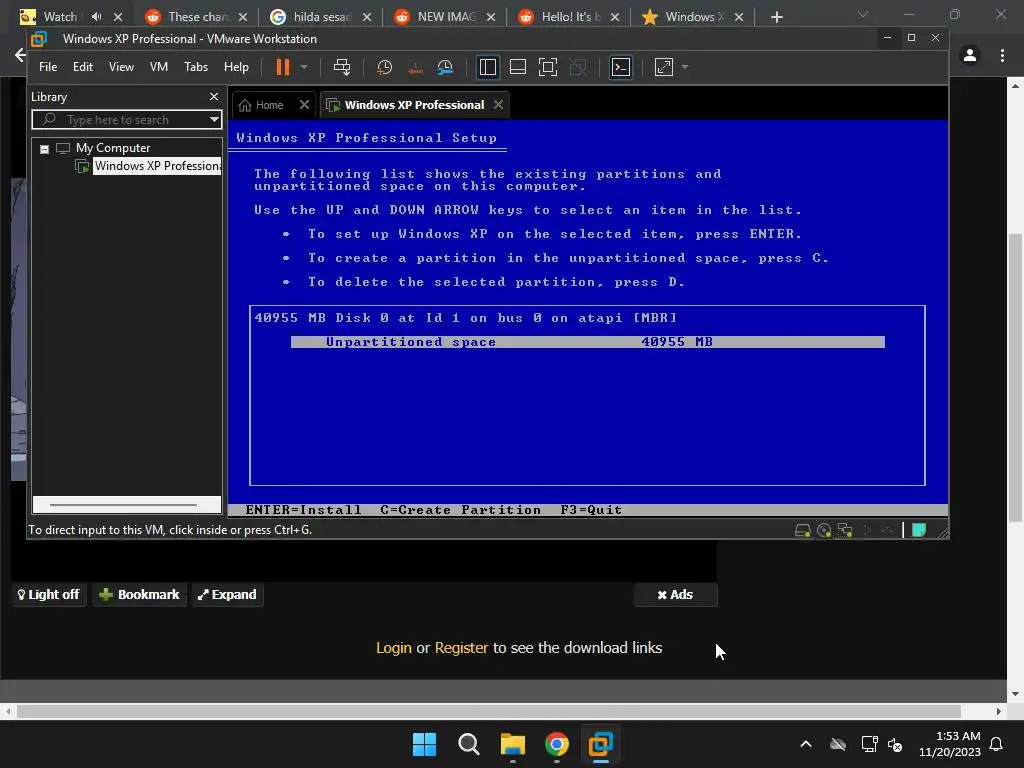Open File Explorer from the taskbar
The height and width of the screenshot is (768, 1024).
click(x=513, y=744)
